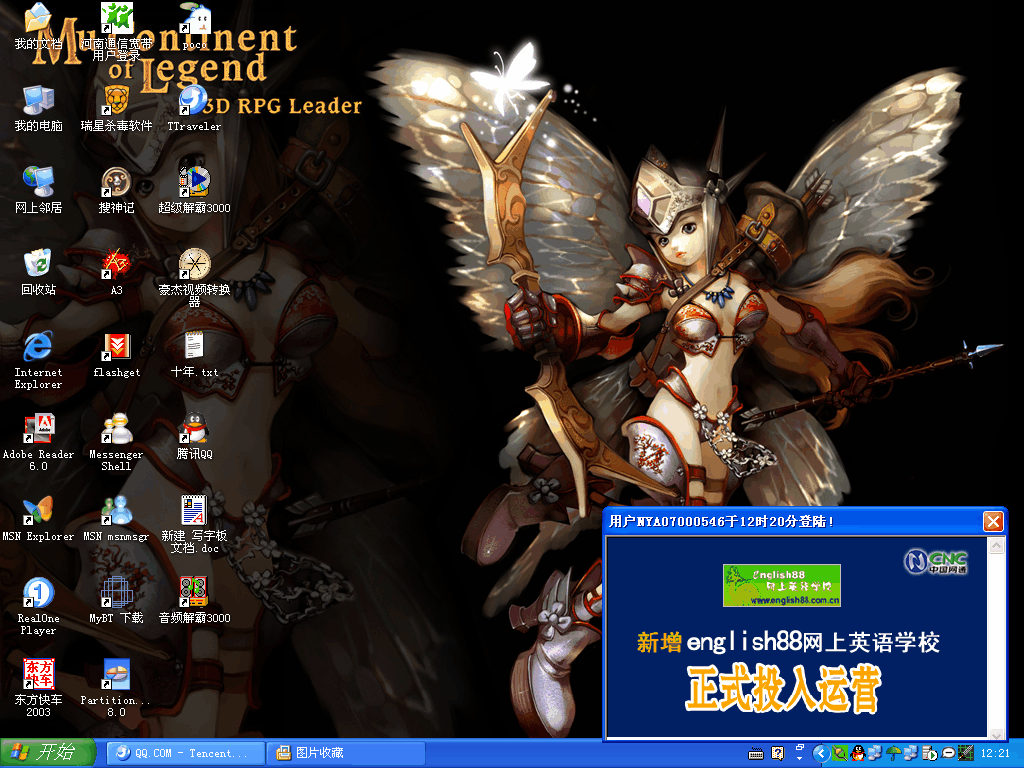Open 网上邻居 network icon

pyautogui.click(x=38, y=191)
